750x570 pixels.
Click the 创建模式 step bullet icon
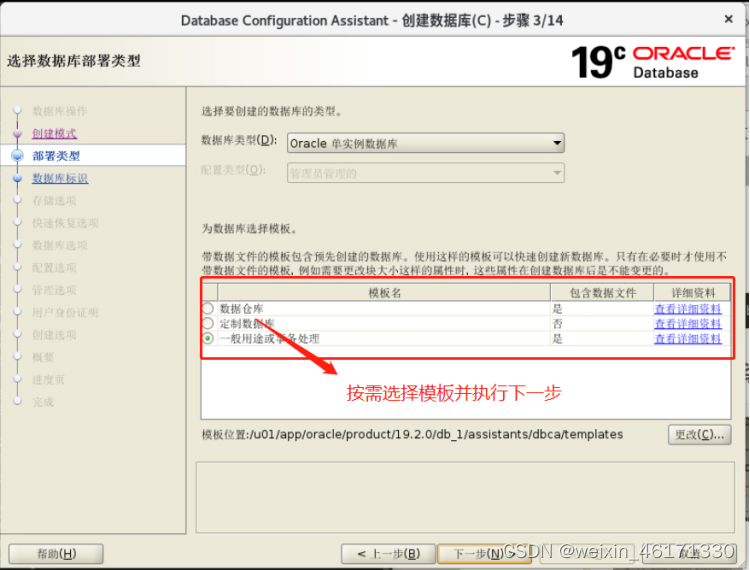(18, 133)
